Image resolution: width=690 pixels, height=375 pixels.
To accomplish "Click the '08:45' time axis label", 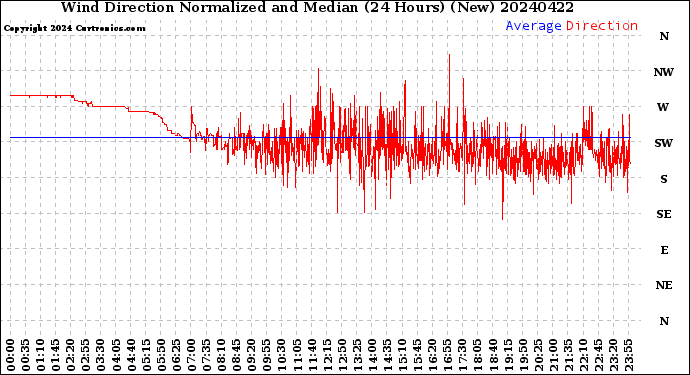I will (236, 355).
